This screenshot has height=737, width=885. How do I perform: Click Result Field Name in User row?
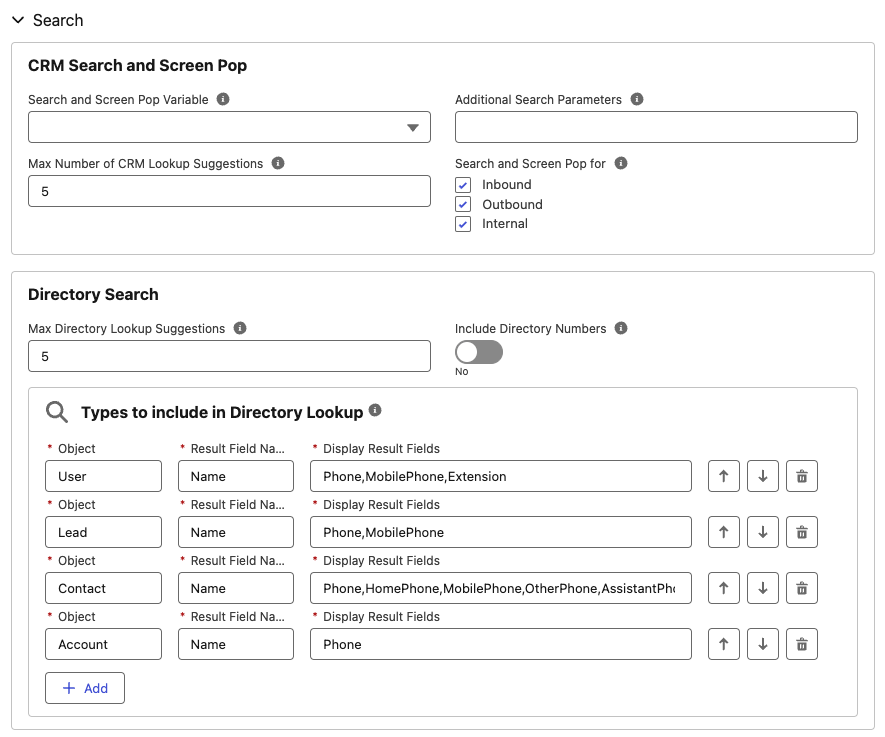[236, 476]
